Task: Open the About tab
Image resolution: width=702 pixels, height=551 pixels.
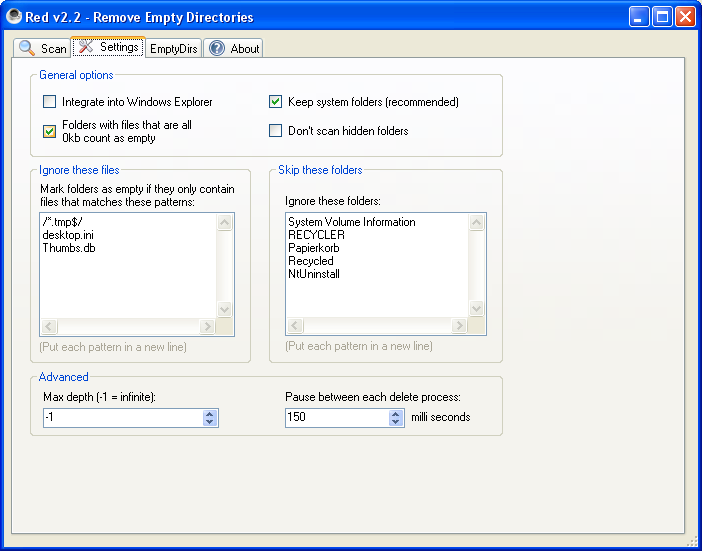Action: [x=233, y=48]
